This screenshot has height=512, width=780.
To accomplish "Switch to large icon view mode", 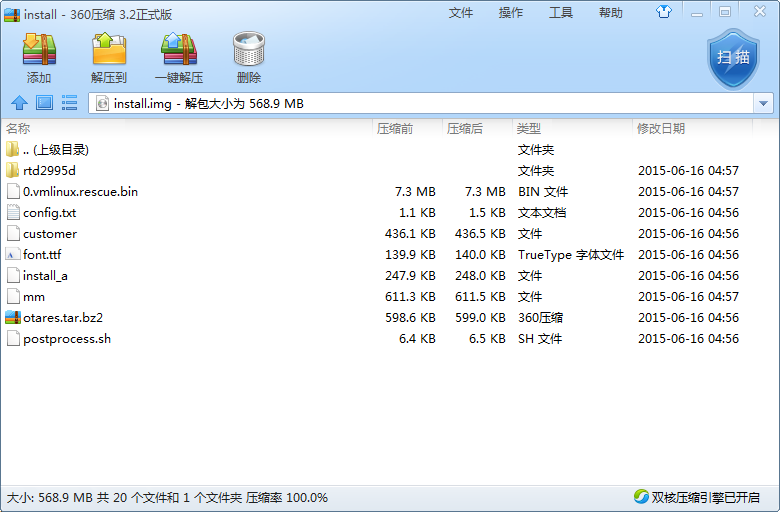I will tap(44, 103).
